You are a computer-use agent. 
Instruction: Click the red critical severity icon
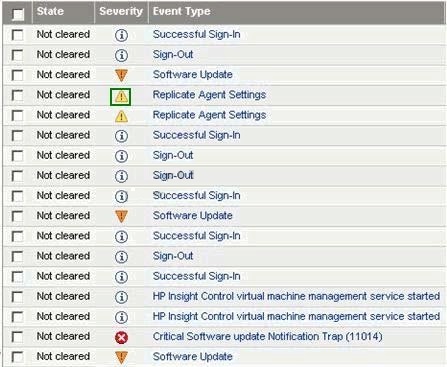[x=121, y=337]
